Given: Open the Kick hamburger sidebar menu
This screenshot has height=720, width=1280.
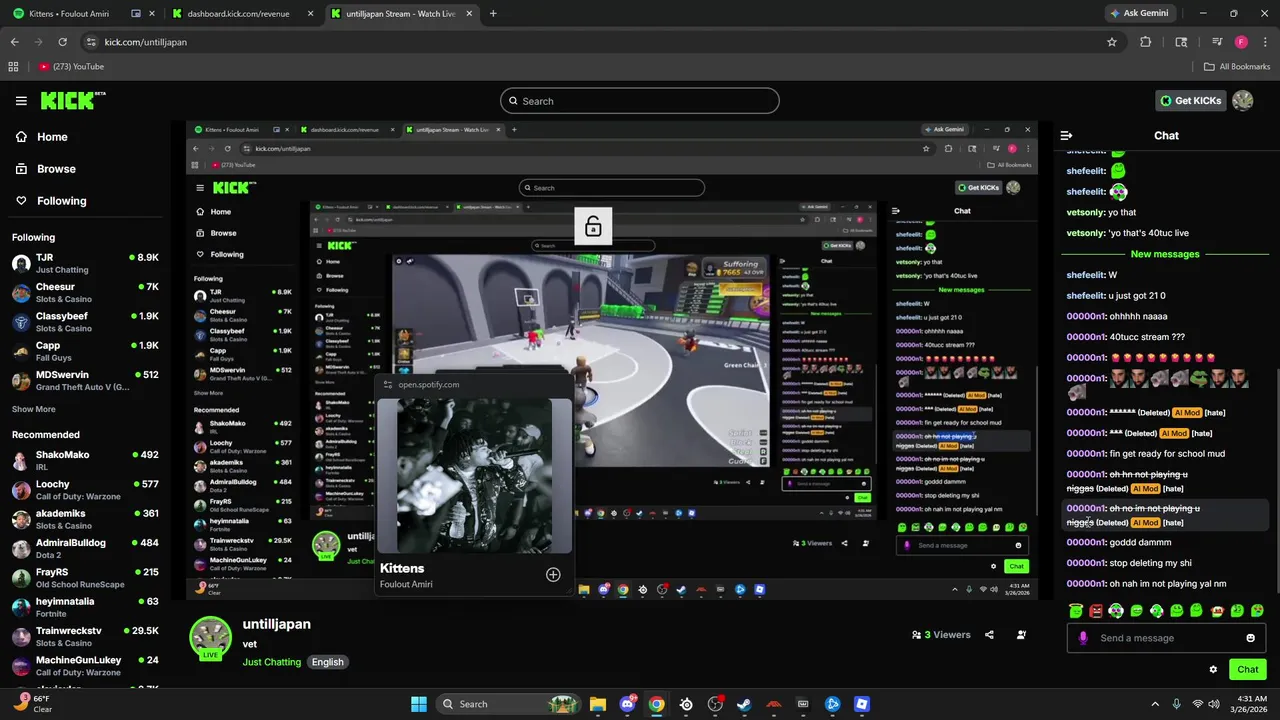Looking at the screenshot, I should pyautogui.click(x=21, y=100).
